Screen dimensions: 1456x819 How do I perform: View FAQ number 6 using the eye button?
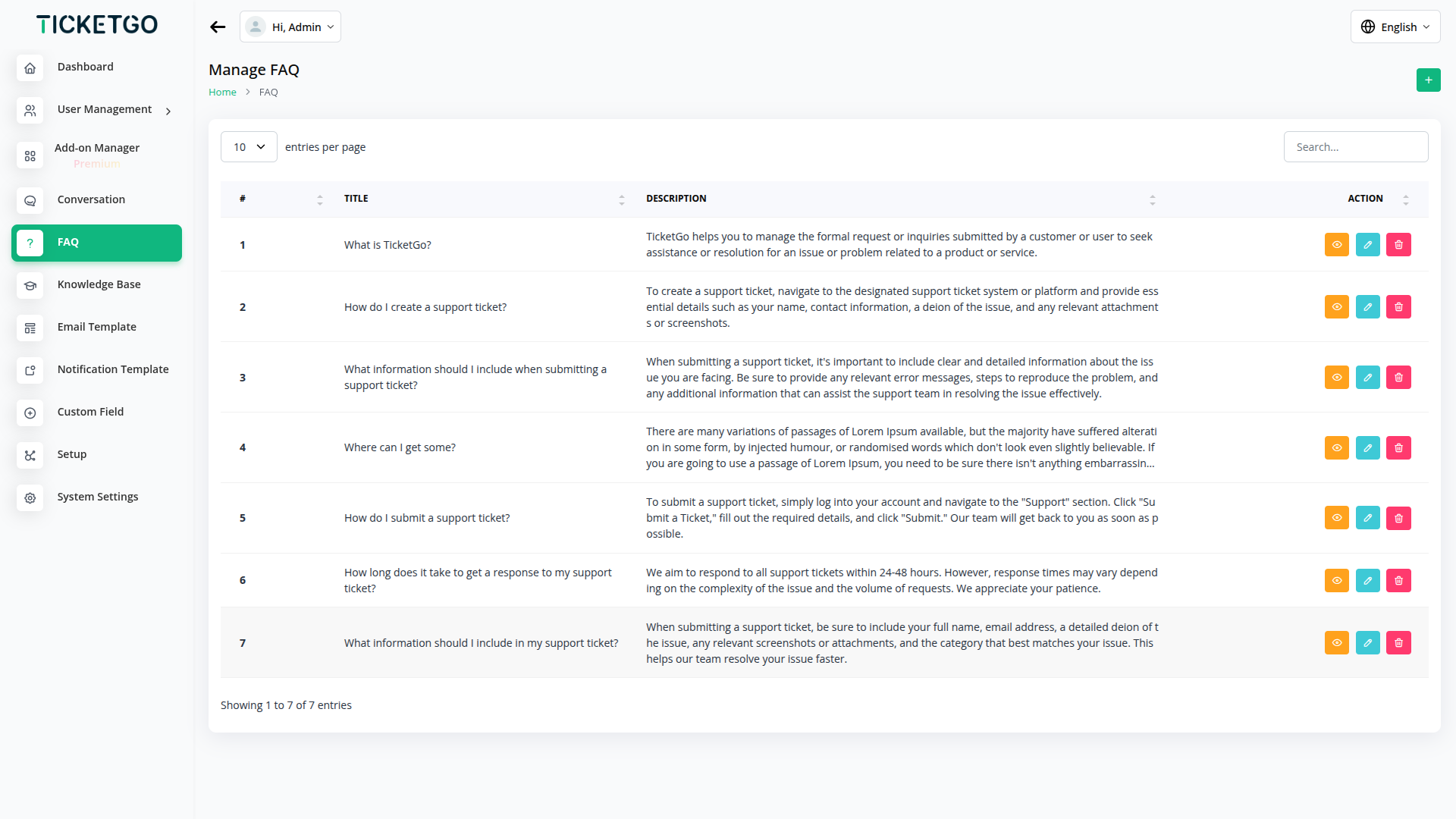coord(1336,581)
